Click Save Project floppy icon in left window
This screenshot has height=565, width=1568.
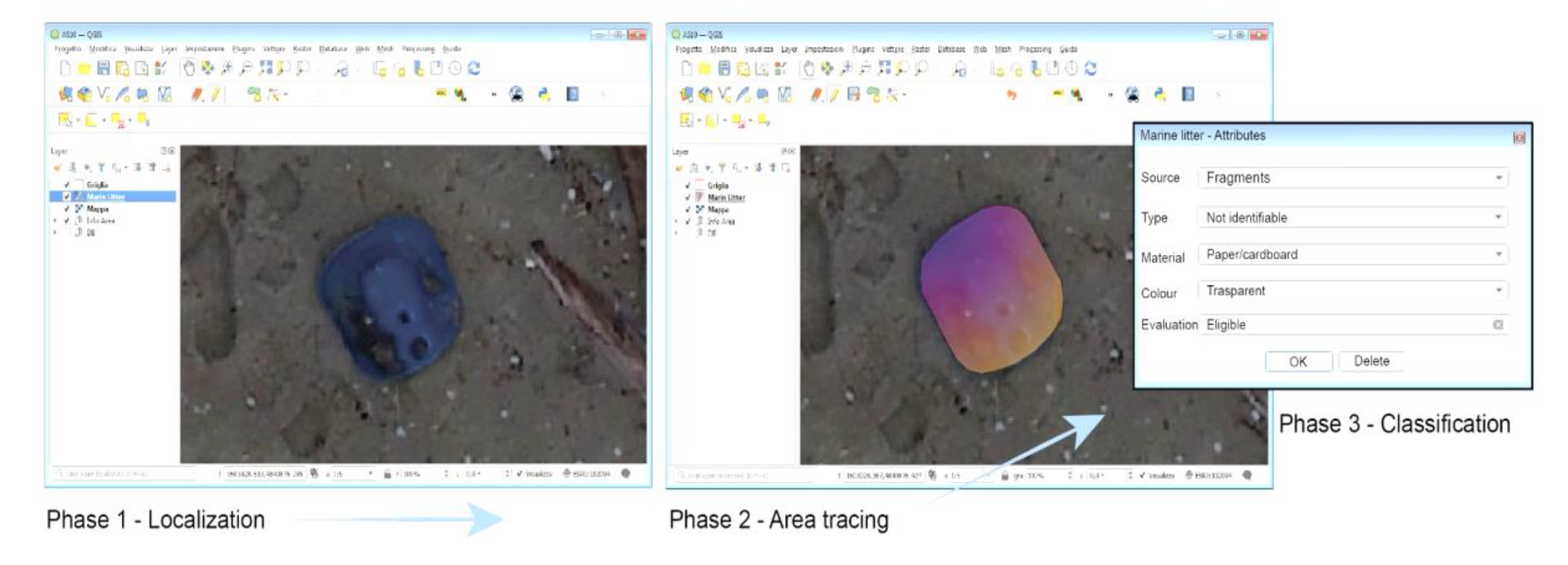point(103,68)
